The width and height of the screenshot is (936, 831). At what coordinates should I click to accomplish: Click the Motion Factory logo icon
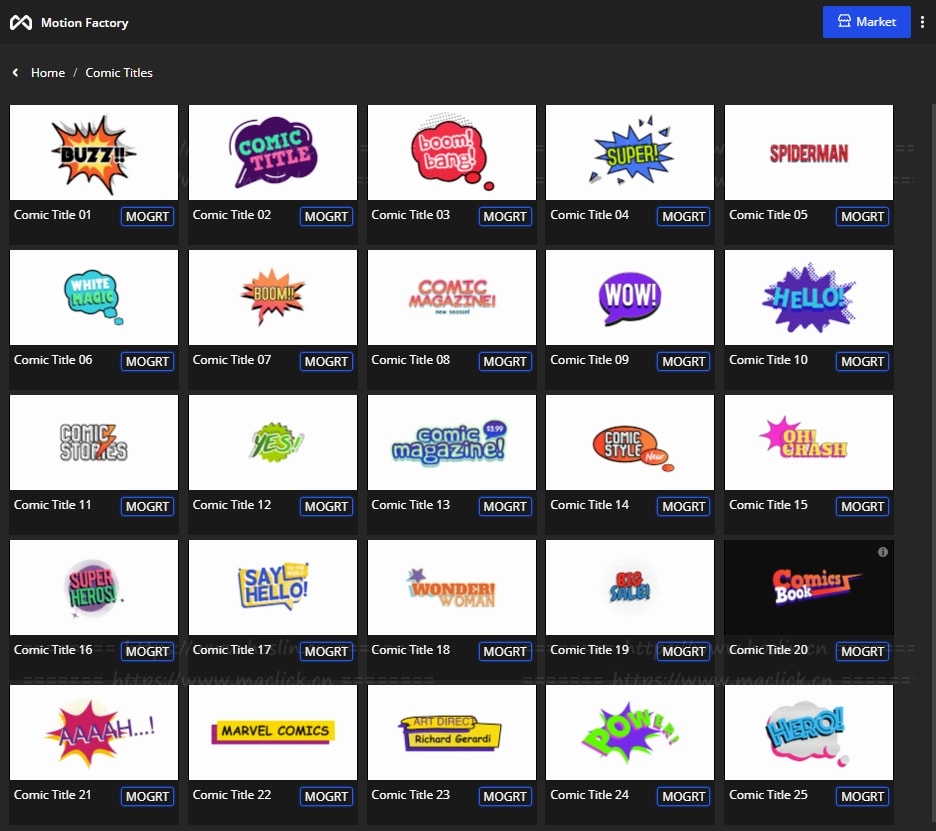coord(21,23)
